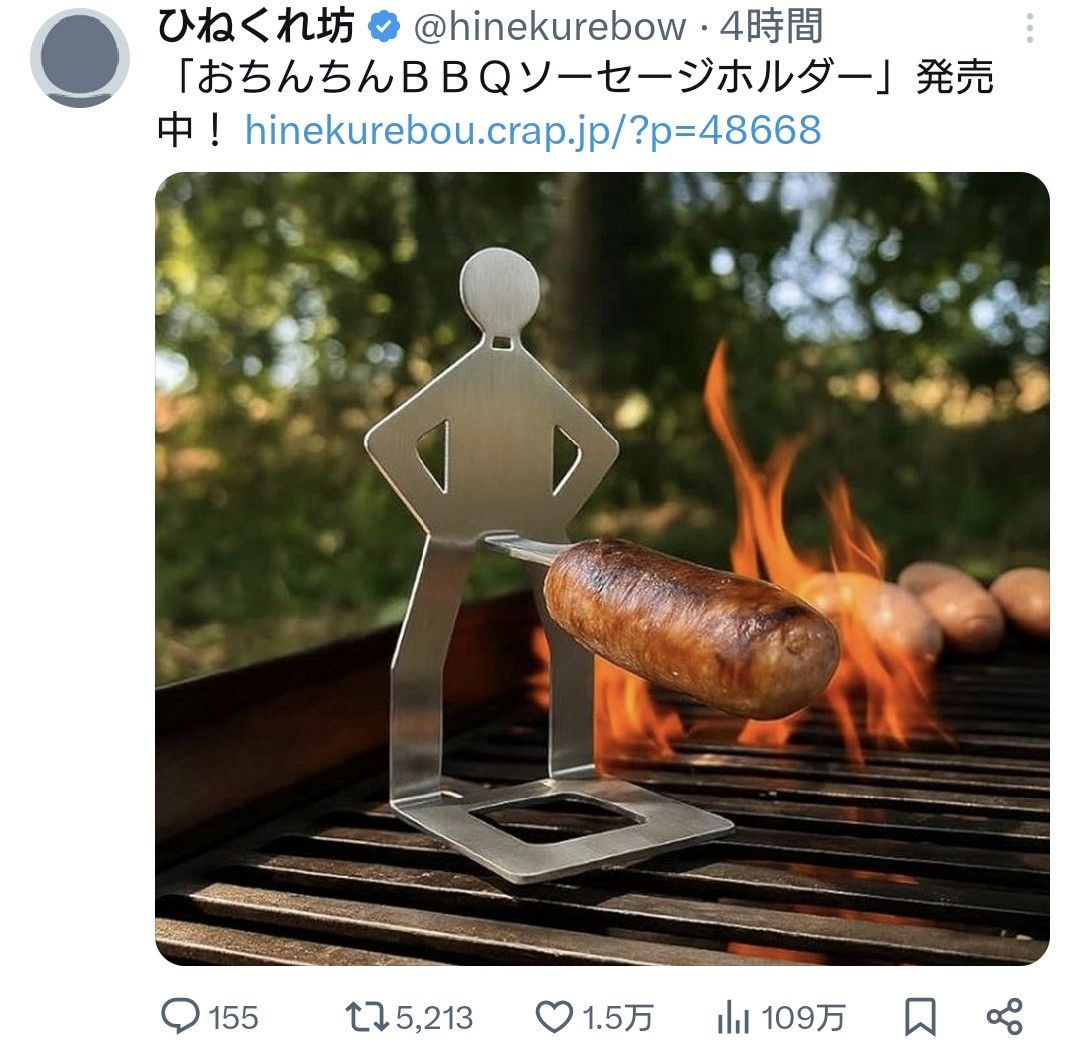This screenshot has width=1080, height=1049.
Task: Click the grilled sausage in the photo
Action: (x=690, y=625)
